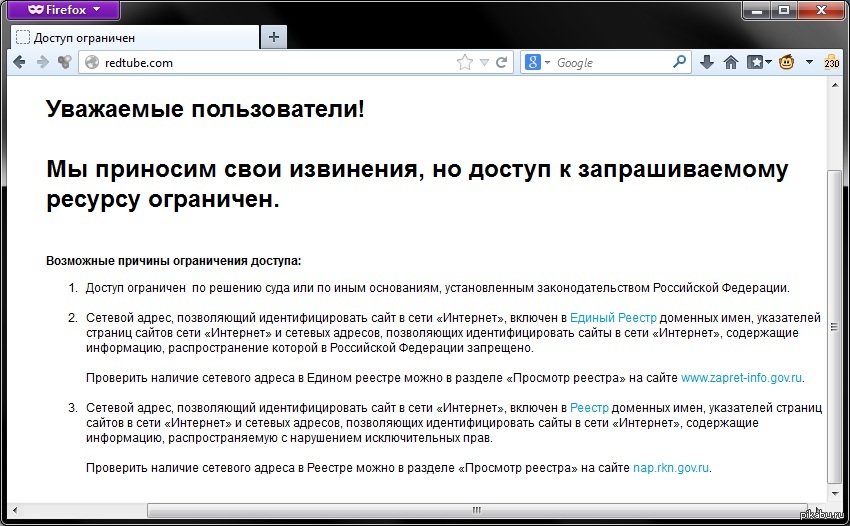Reload the current page
The width and height of the screenshot is (850, 526).
(502, 62)
